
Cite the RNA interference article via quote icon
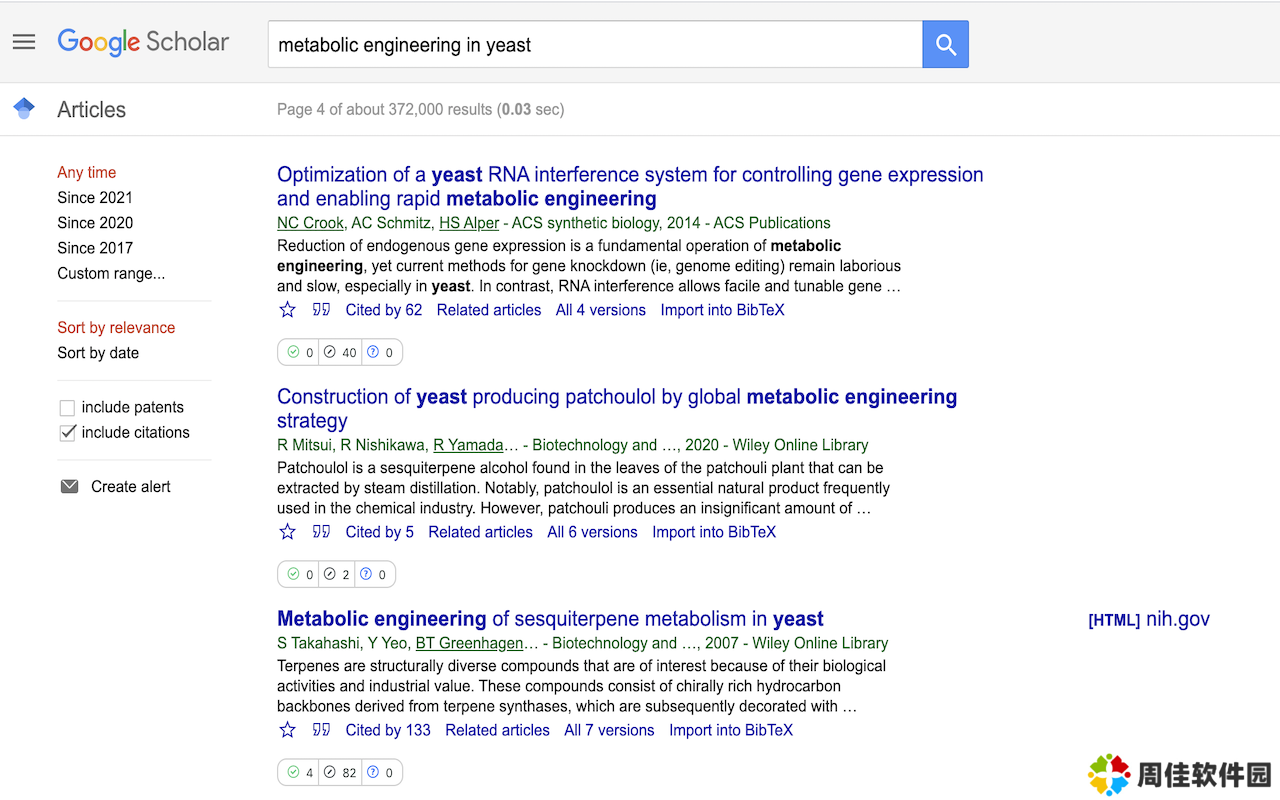point(321,310)
